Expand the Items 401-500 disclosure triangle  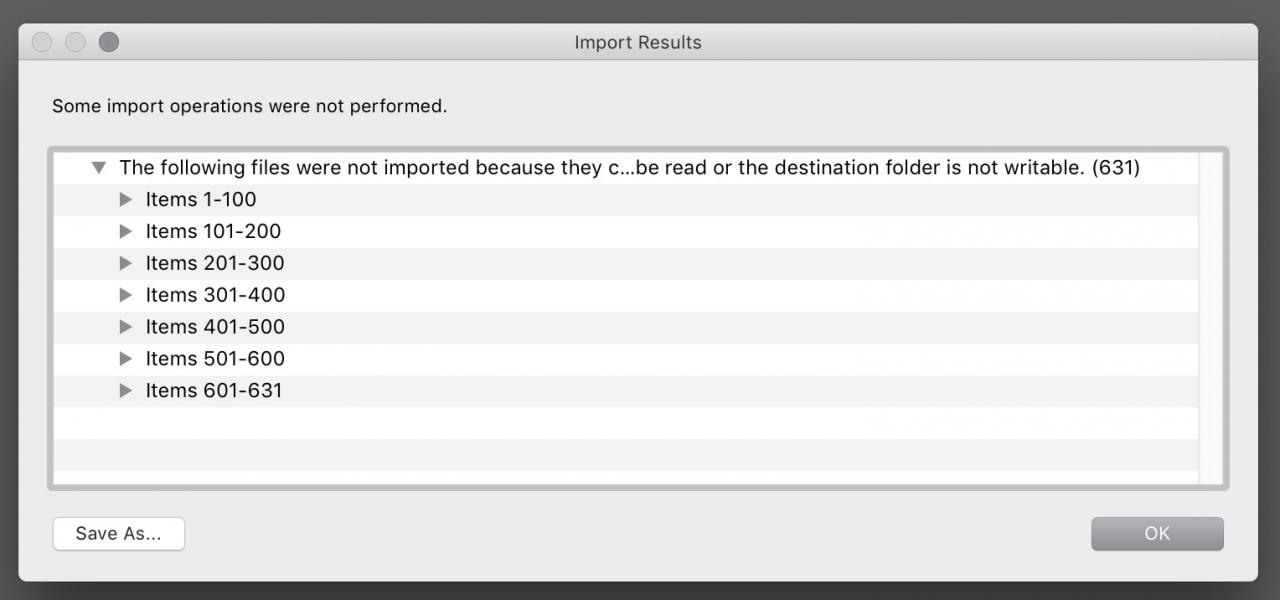126,327
